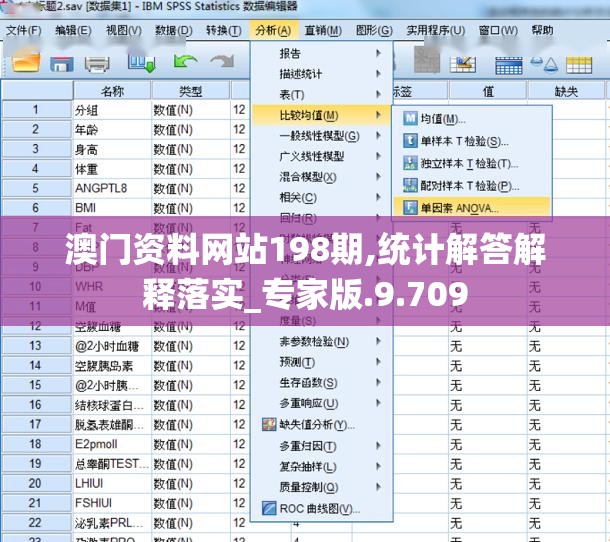Click the variable name cell E2pmoll
The height and width of the screenshot is (542, 610).
tap(112, 444)
